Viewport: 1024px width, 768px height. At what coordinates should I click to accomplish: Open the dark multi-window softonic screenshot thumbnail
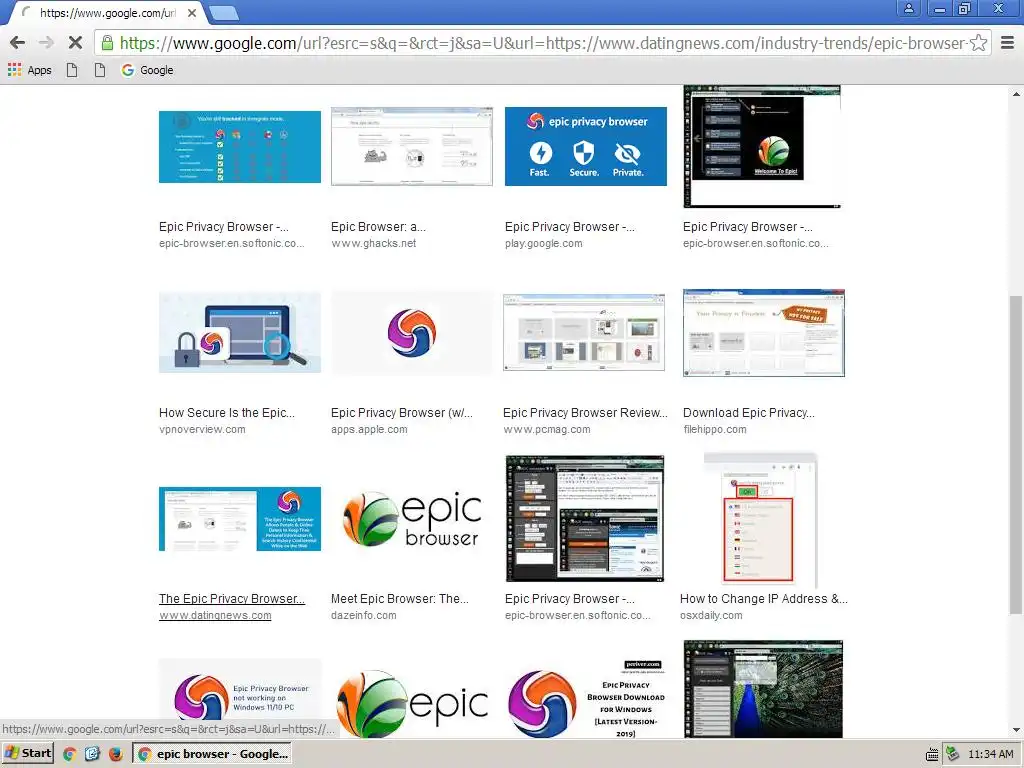tap(585, 519)
